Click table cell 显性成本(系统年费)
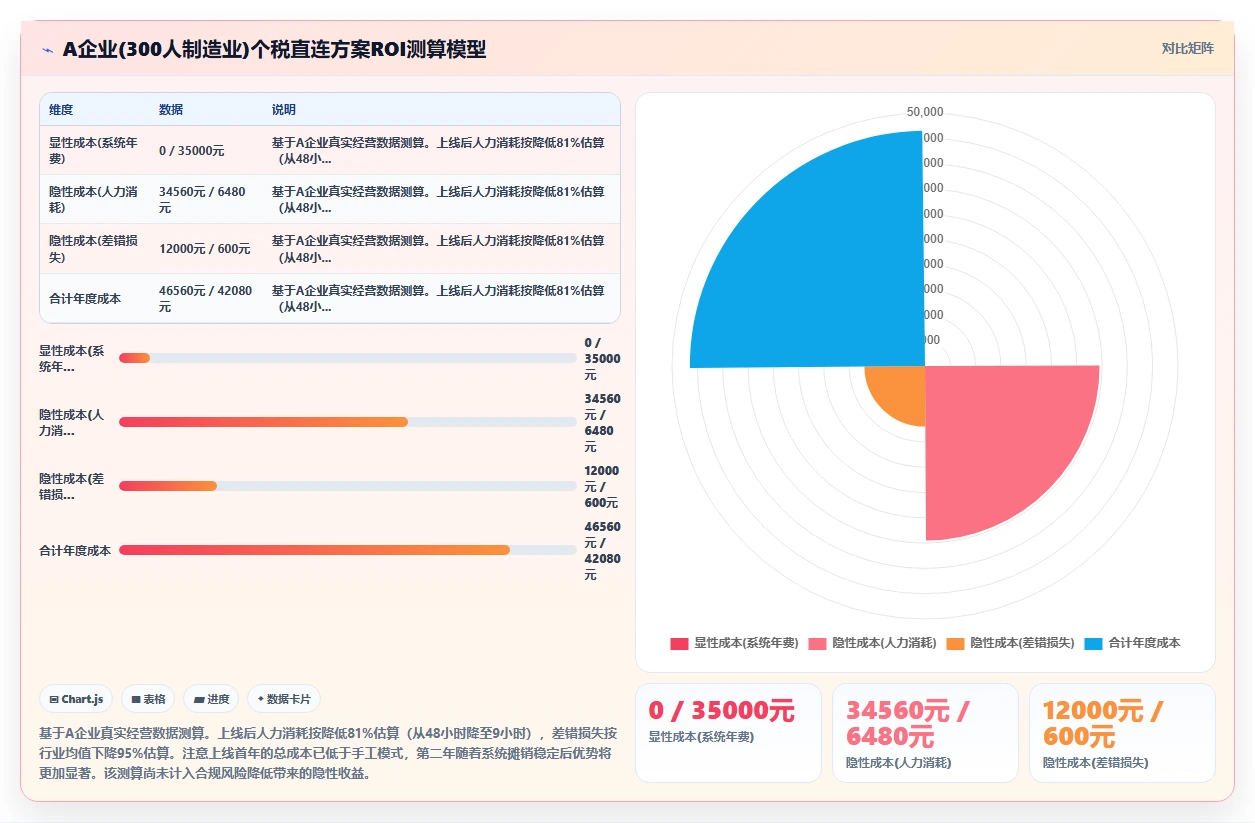The height and width of the screenshot is (823, 1255). [96, 150]
